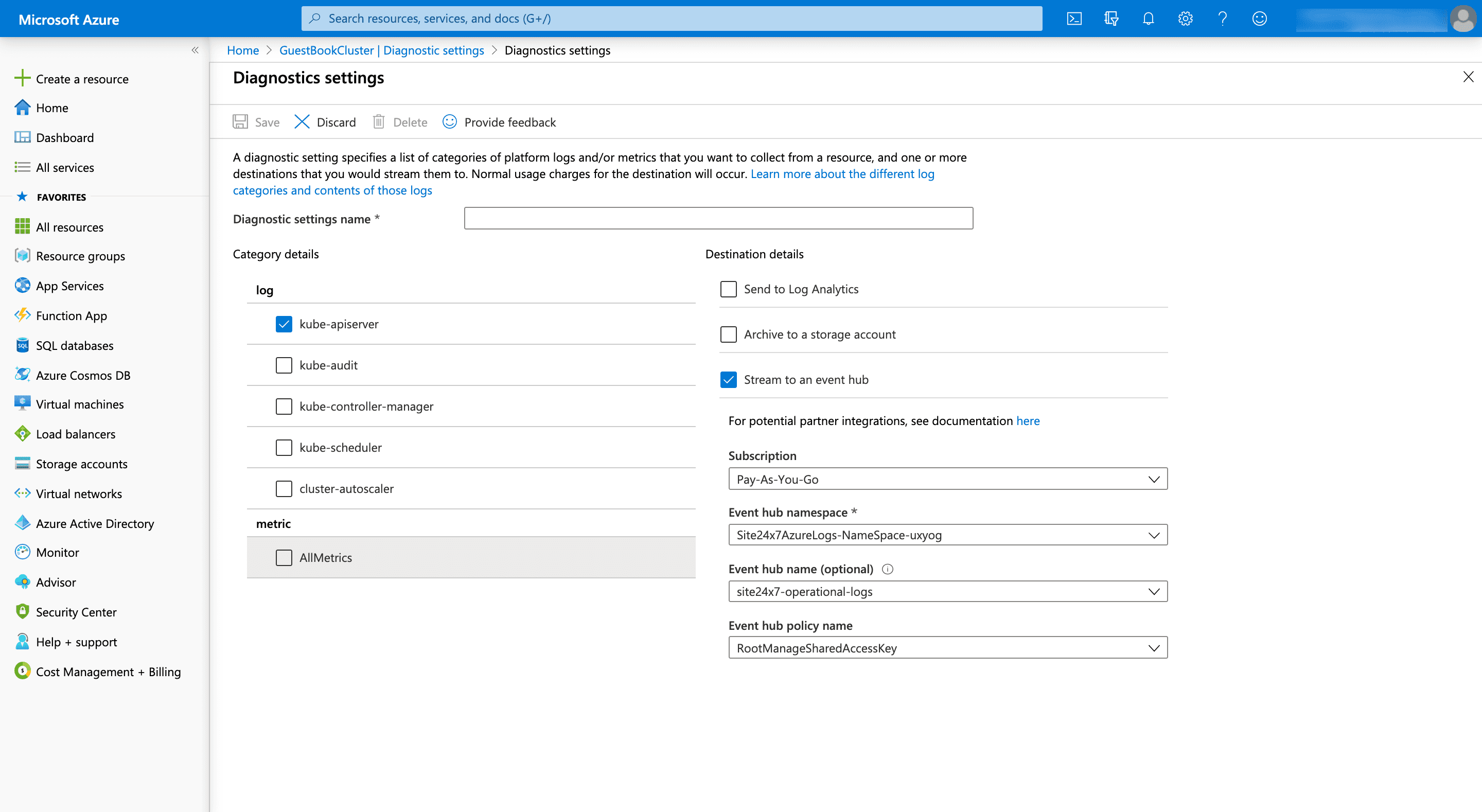Open Cost Management + Billing
The height and width of the screenshot is (812, 1482).
tap(108, 671)
